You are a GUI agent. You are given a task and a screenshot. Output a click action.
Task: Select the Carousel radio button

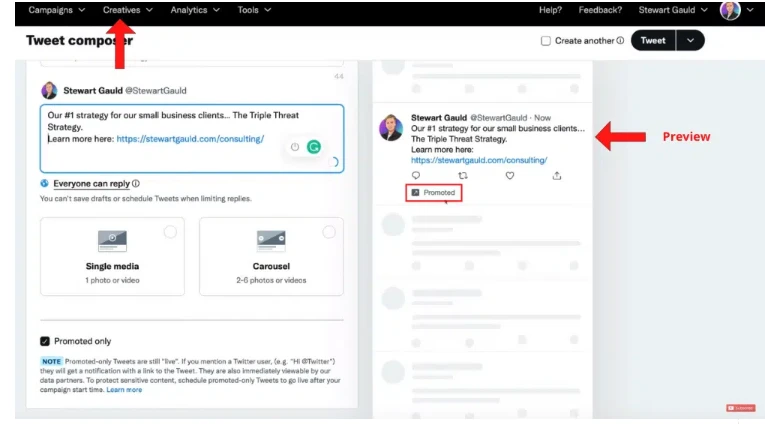[329, 232]
